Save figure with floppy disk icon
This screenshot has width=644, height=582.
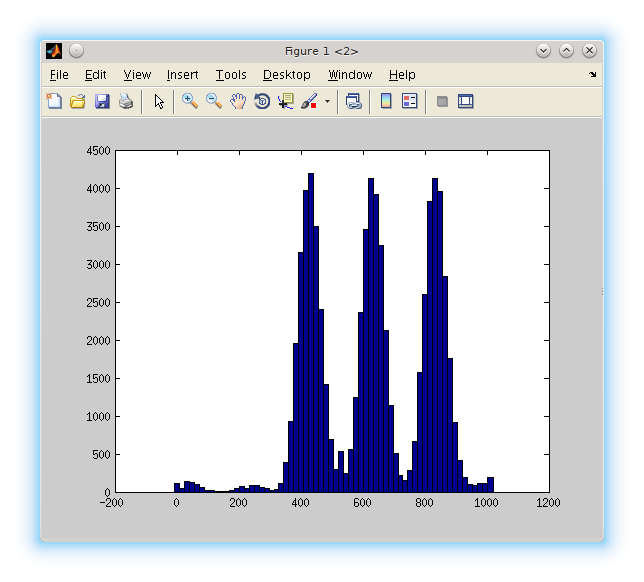click(102, 101)
